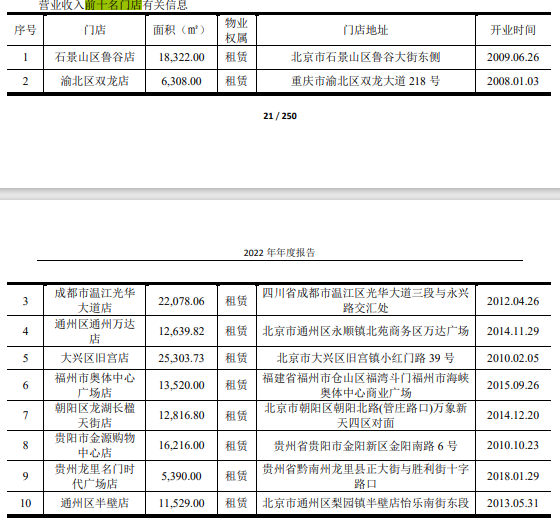Viewport: 560px width, 523px height.
Task: Click the opening date 2014.11.29
Action: pos(513,331)
